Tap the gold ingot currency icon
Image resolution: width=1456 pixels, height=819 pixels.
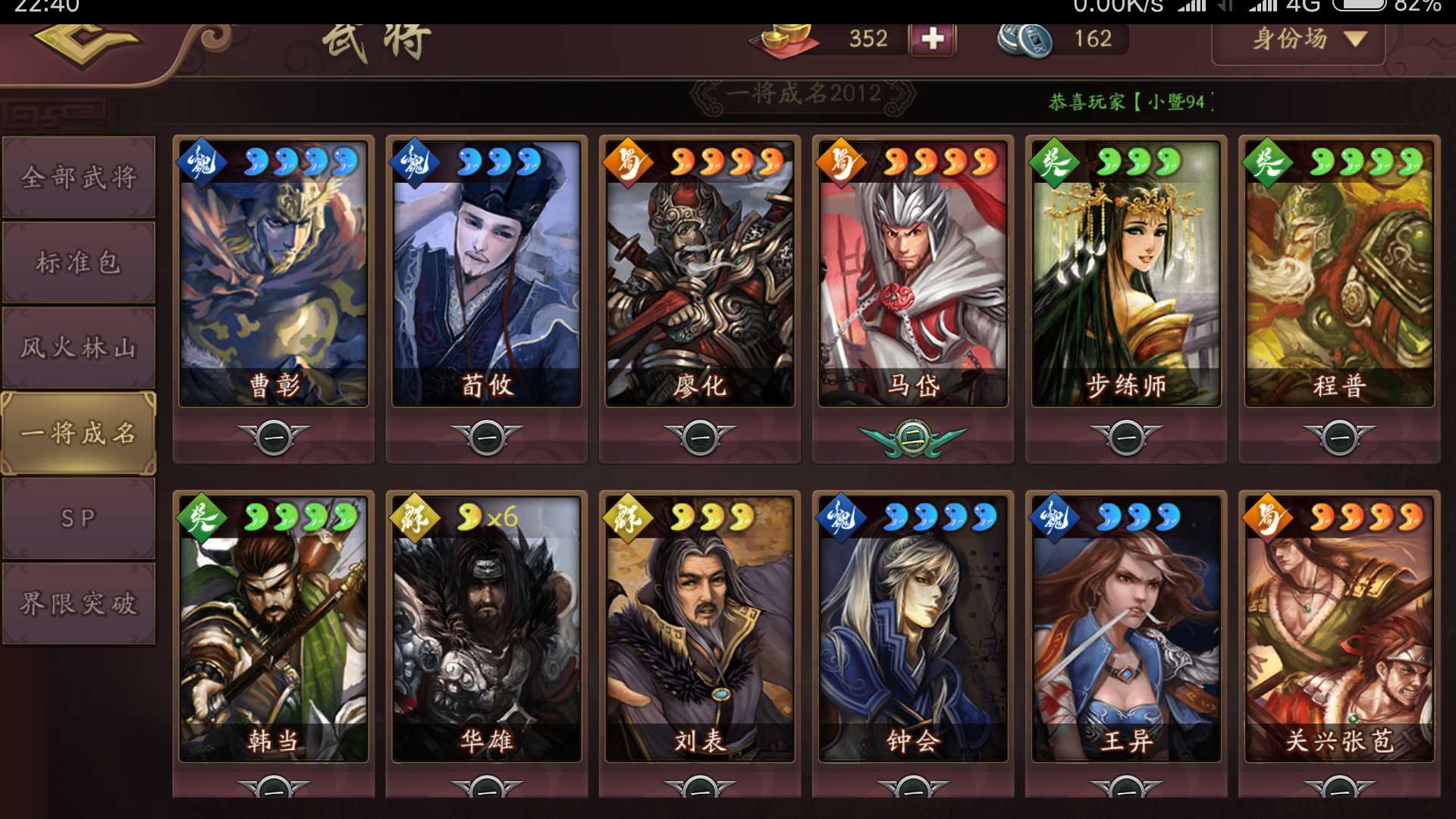(x=786, y=38)
